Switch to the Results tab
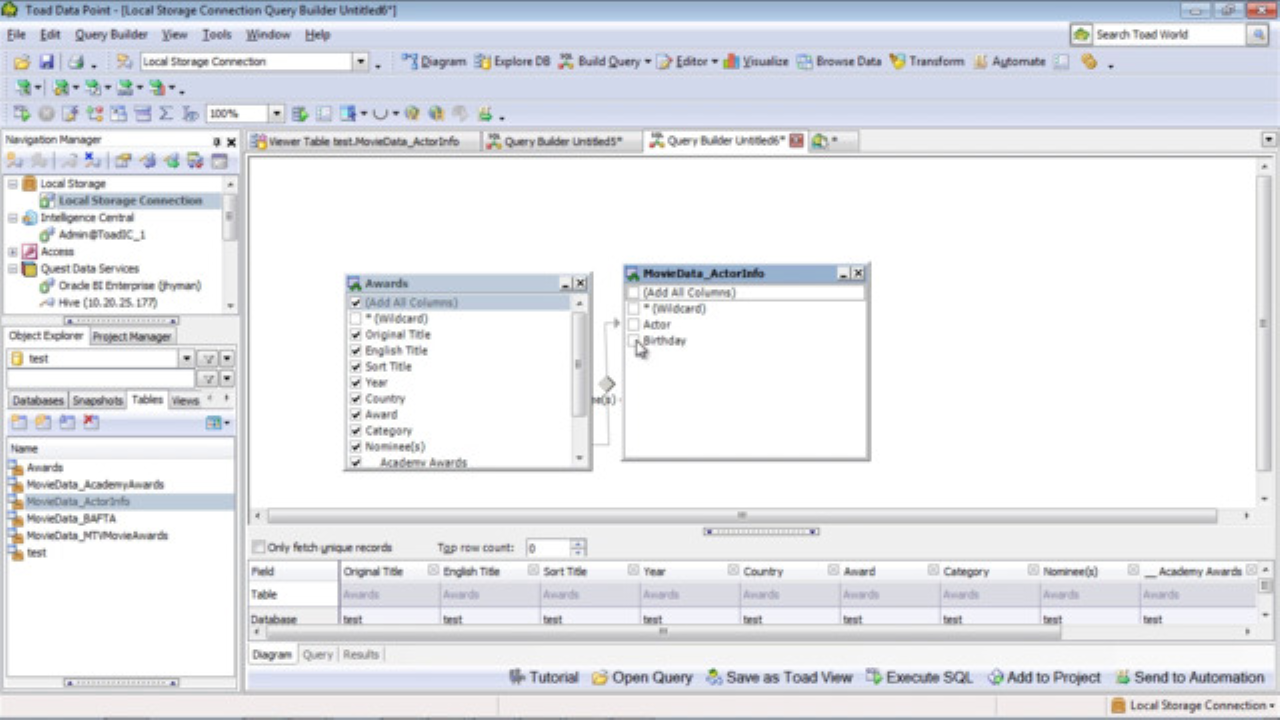The height and width of the screenshot is (720, 1280). (361, 654)
